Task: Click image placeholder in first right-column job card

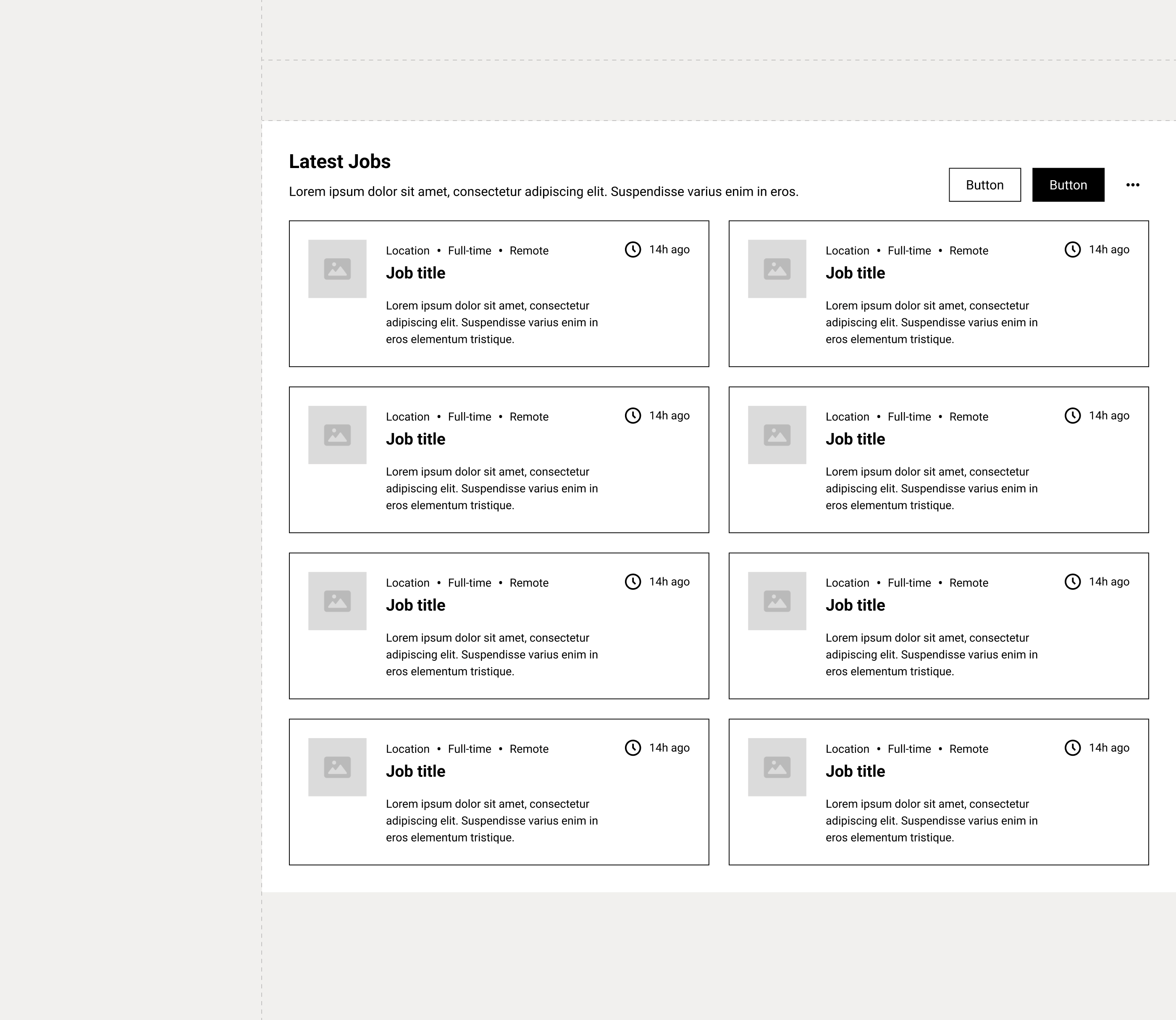Action: click(x=777, y=269)
